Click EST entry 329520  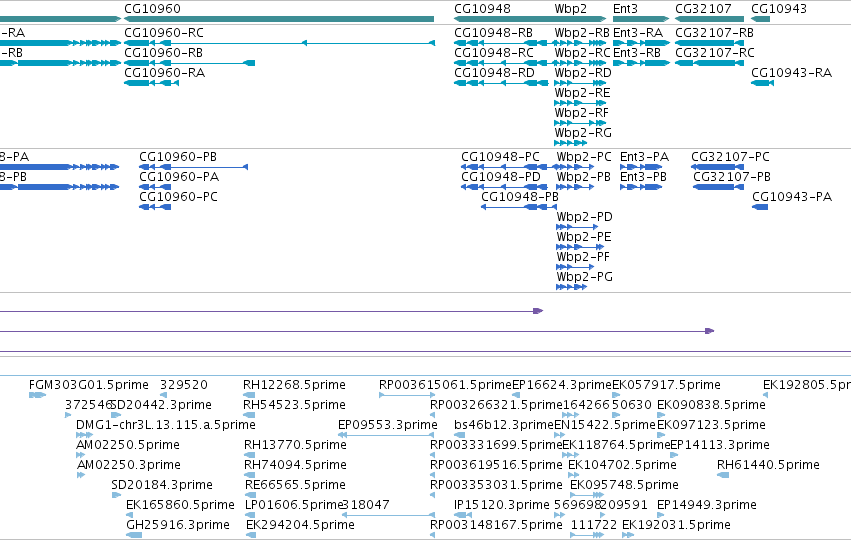184,385
